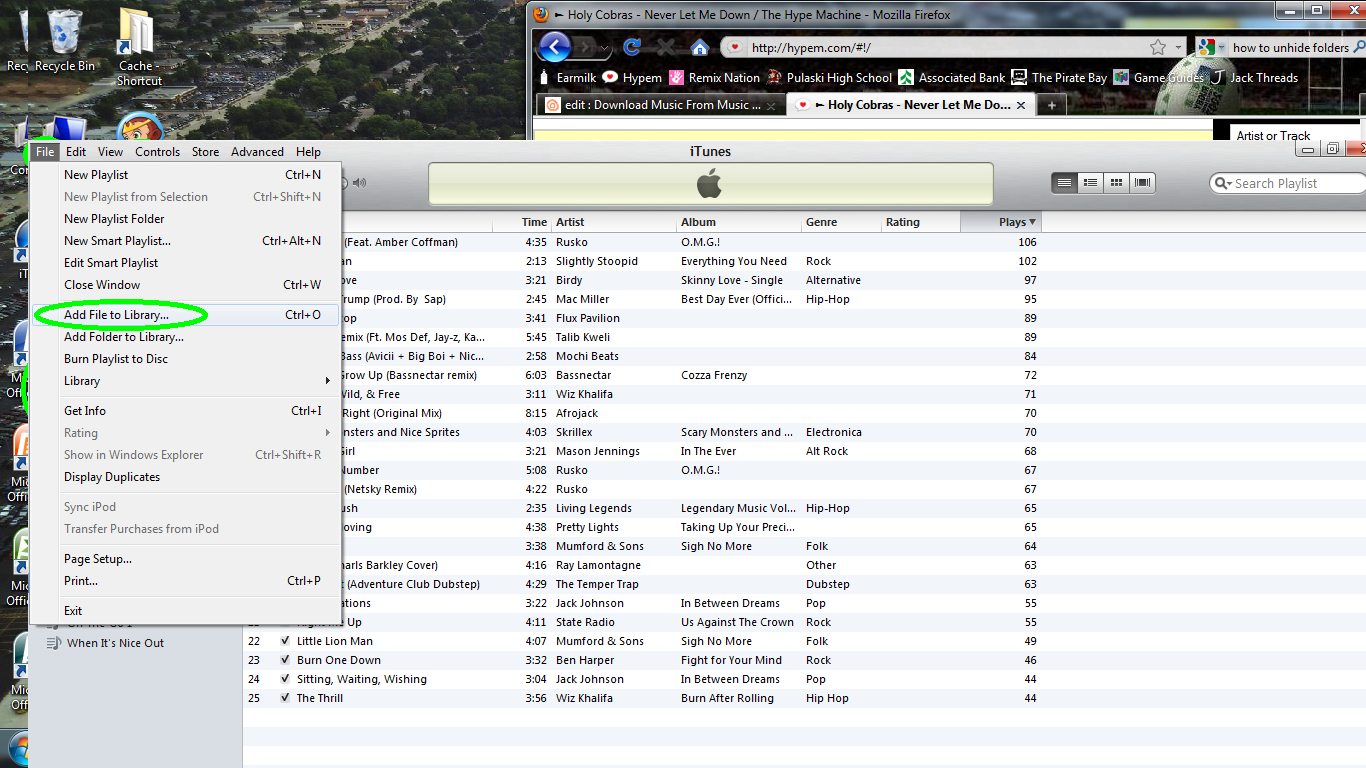Reload the page in Firefox

[x=632, y=47]
